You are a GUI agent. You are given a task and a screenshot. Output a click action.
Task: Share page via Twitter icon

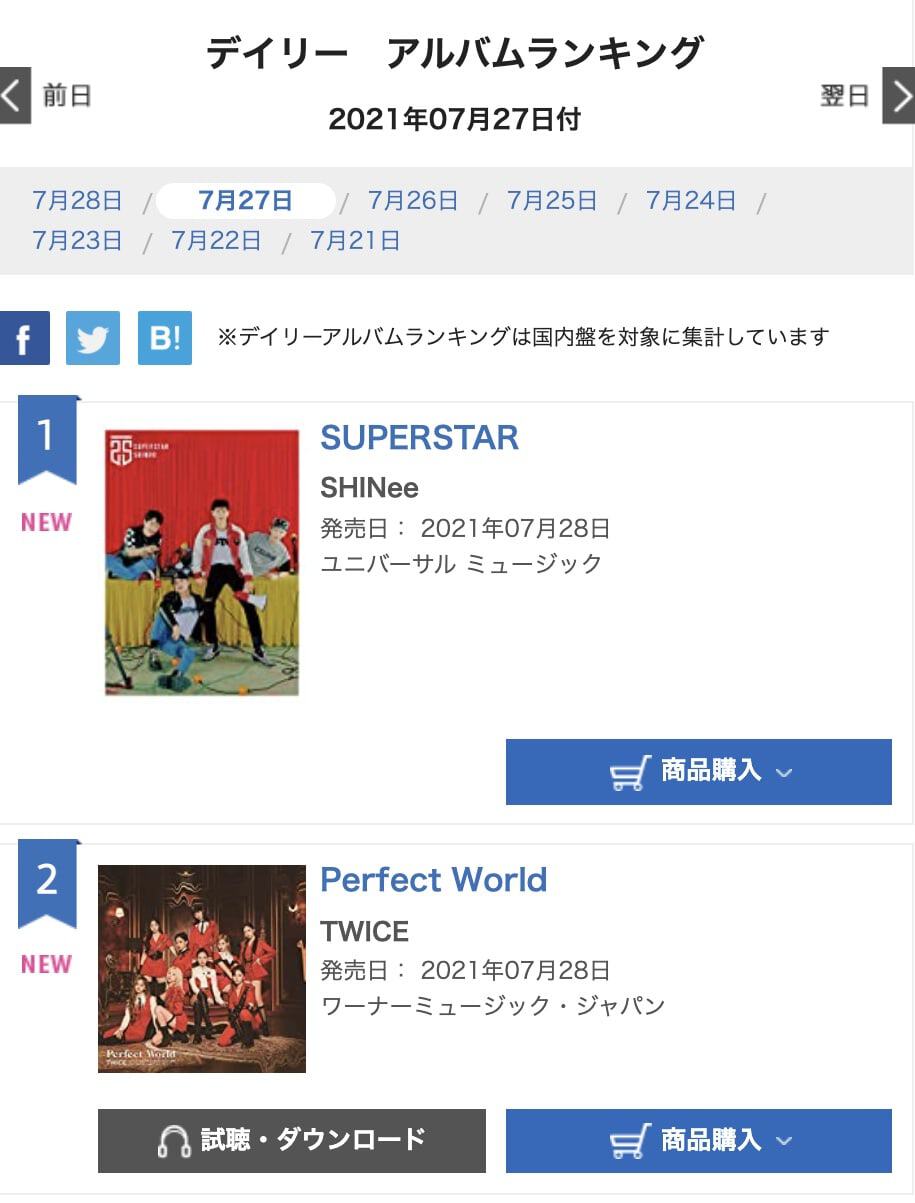point(93,338)
